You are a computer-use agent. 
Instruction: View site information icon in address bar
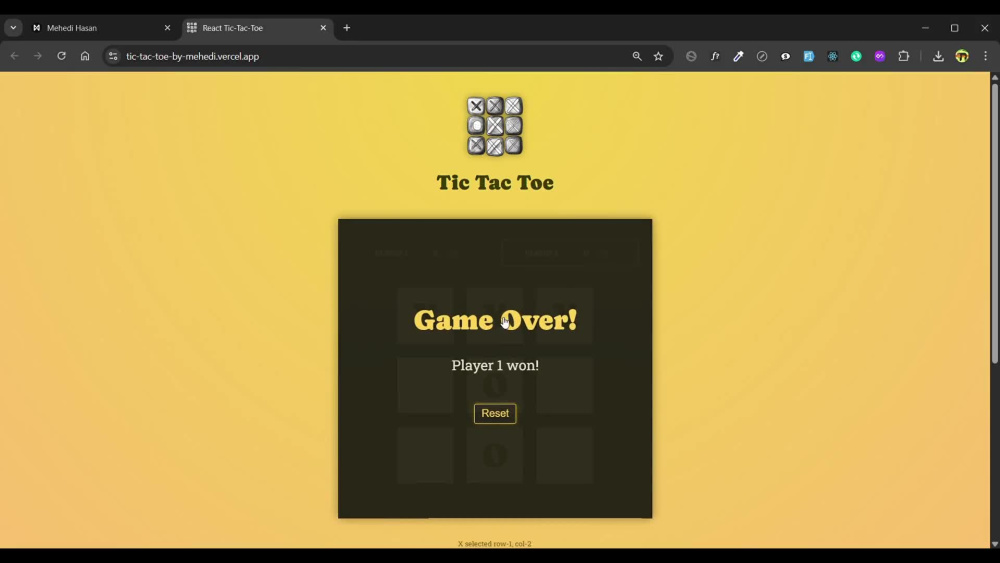[x=113, y=56]
